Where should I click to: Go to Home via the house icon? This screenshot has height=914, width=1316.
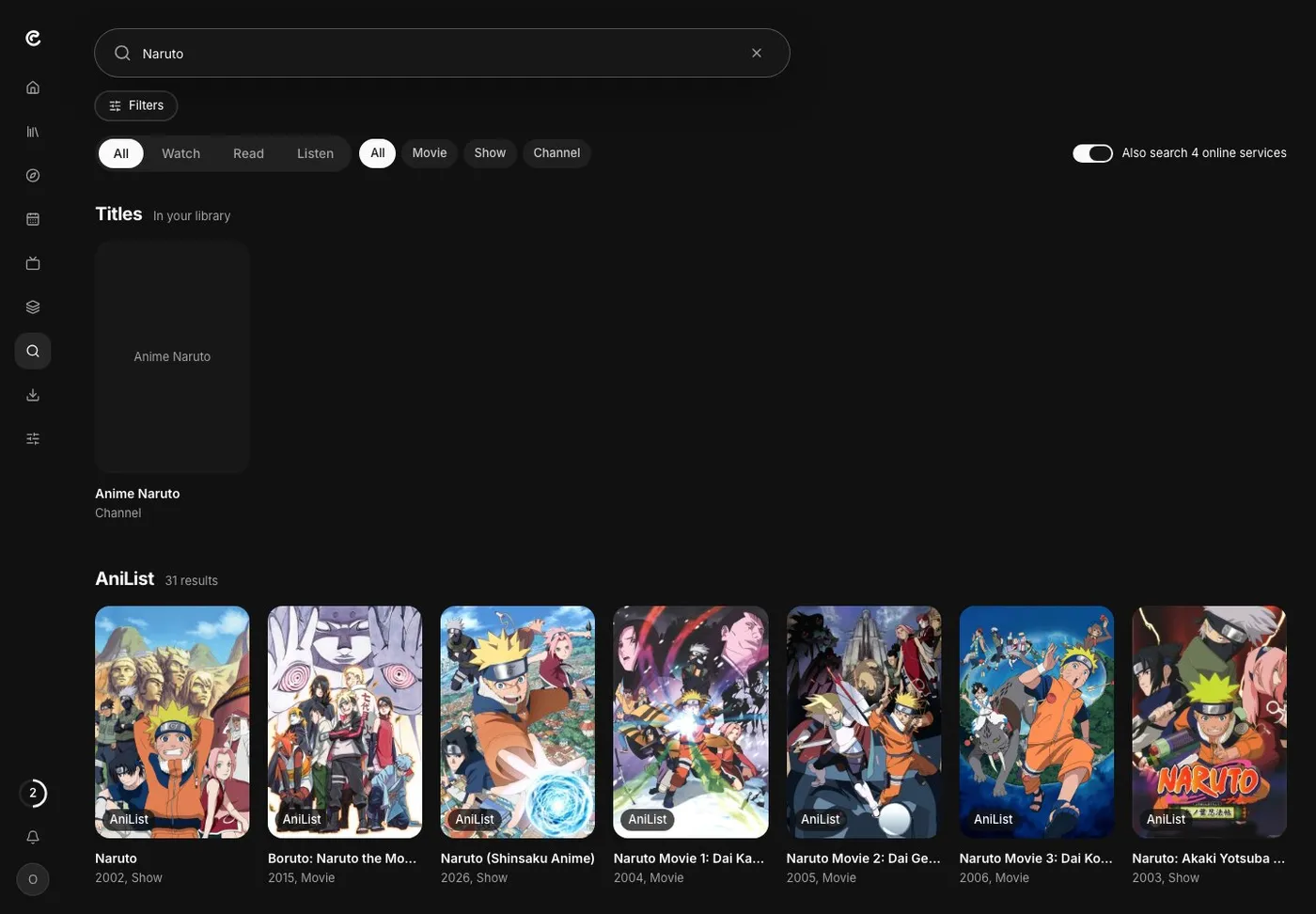pos(33,87)
